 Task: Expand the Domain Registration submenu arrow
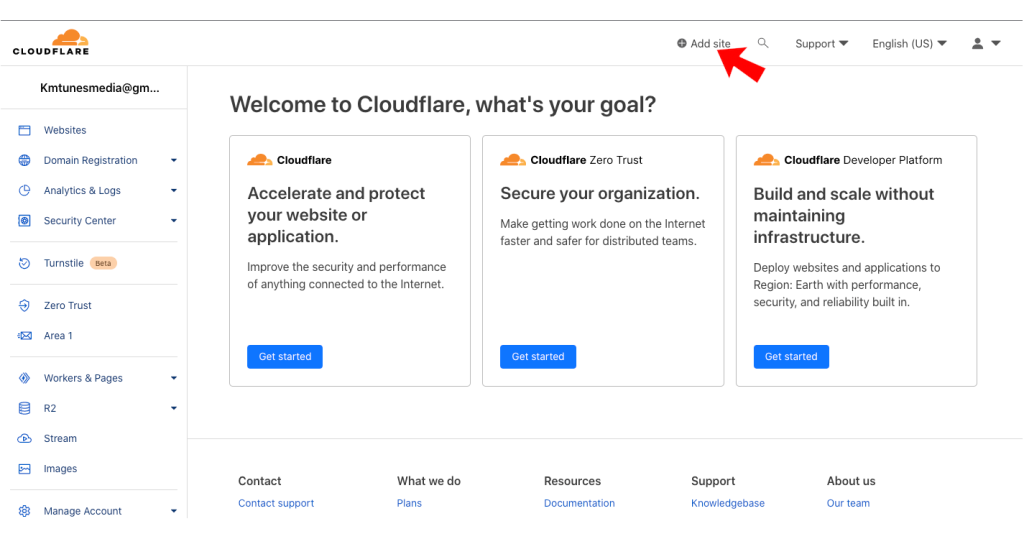[174, 160]
